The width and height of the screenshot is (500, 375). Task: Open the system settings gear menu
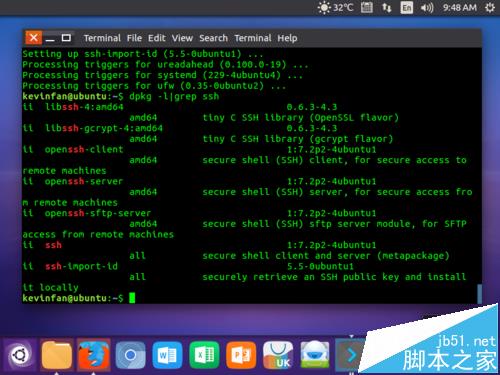click(x=490, y=7)
